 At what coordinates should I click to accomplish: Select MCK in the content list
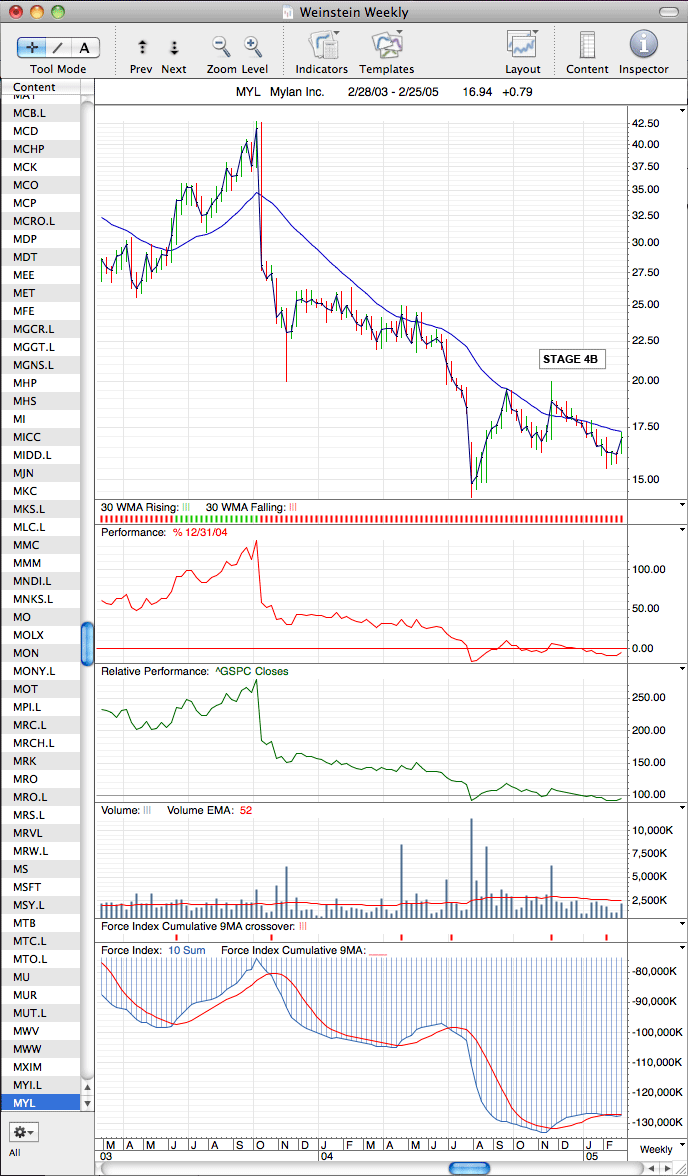click(x=40, y=166)
